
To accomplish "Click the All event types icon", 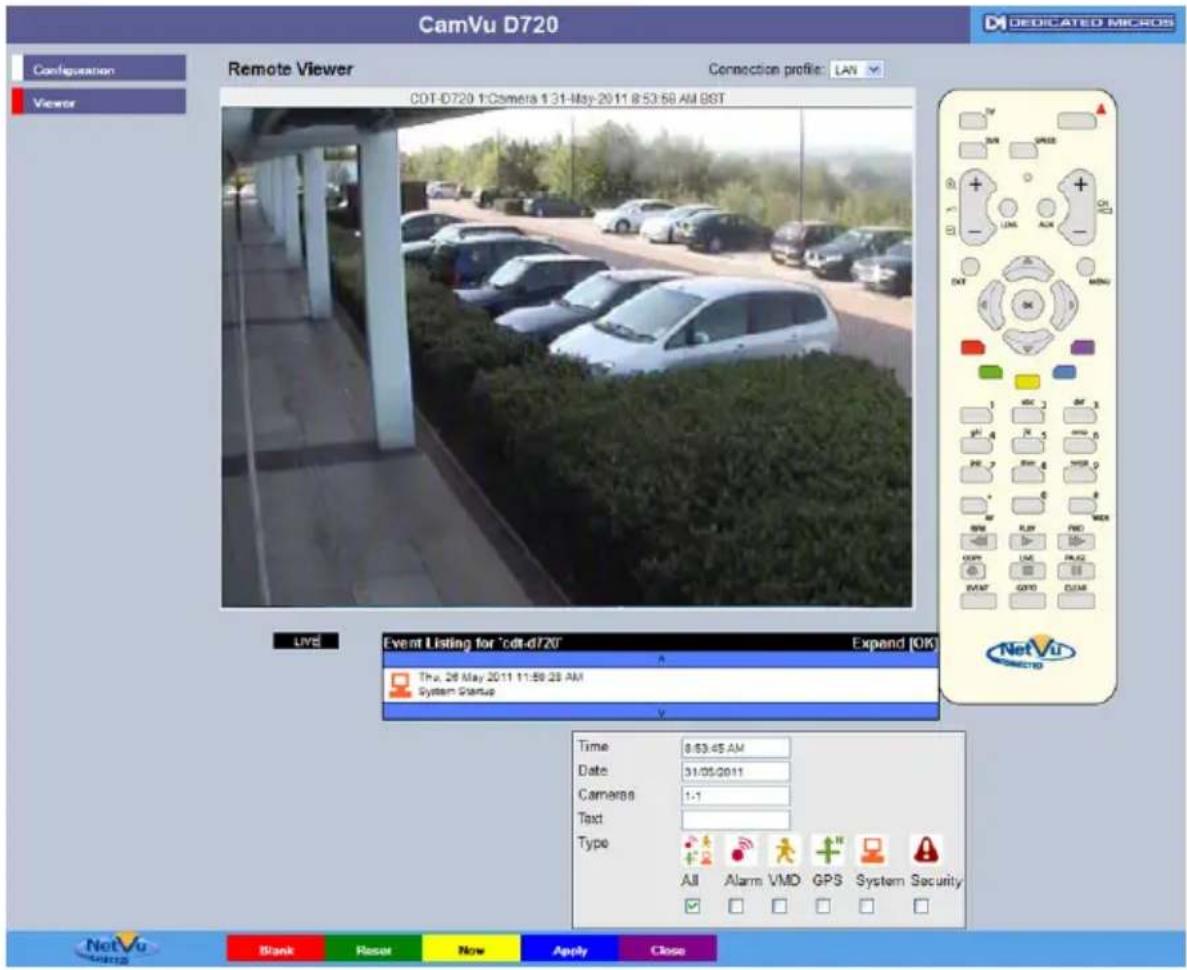I will tap(698, 850).
